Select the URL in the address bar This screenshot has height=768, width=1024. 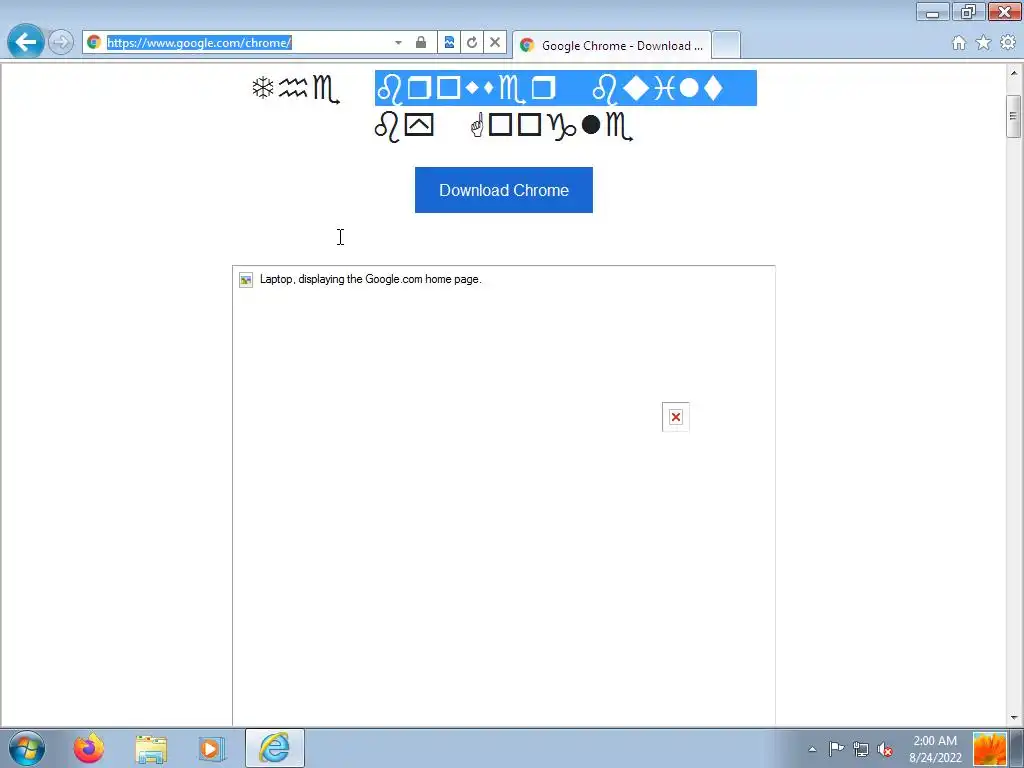click(x=199, y=42)
